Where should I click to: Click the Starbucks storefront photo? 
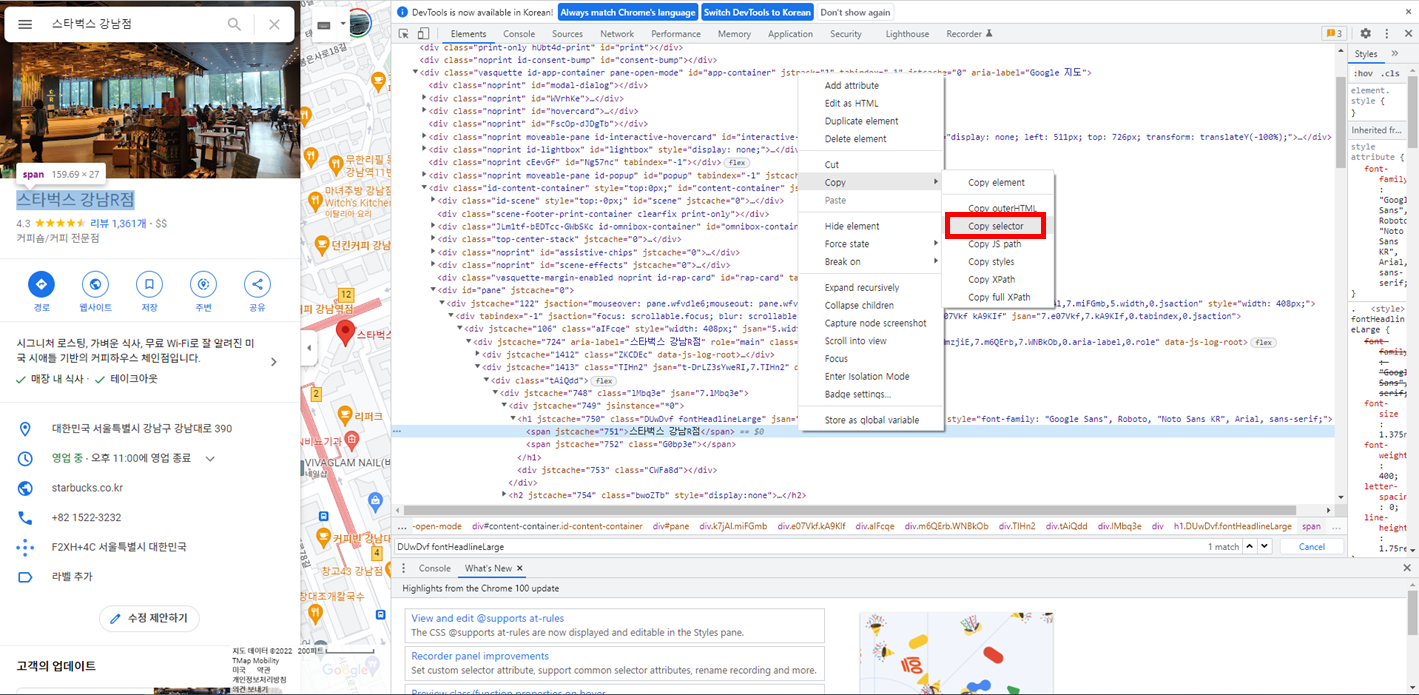150,110
